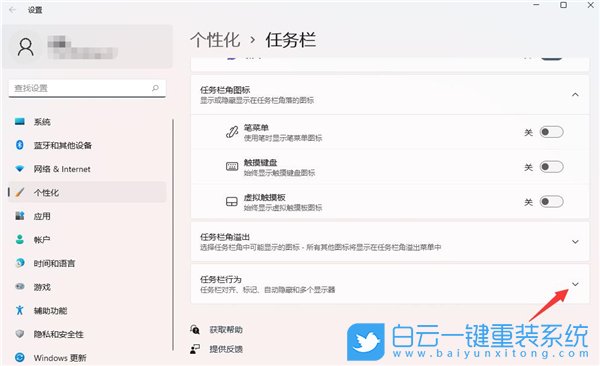Click the pen menu icon
Image resolution: width=600 pixels, height=366 pixels.
(x=232, y=132)
